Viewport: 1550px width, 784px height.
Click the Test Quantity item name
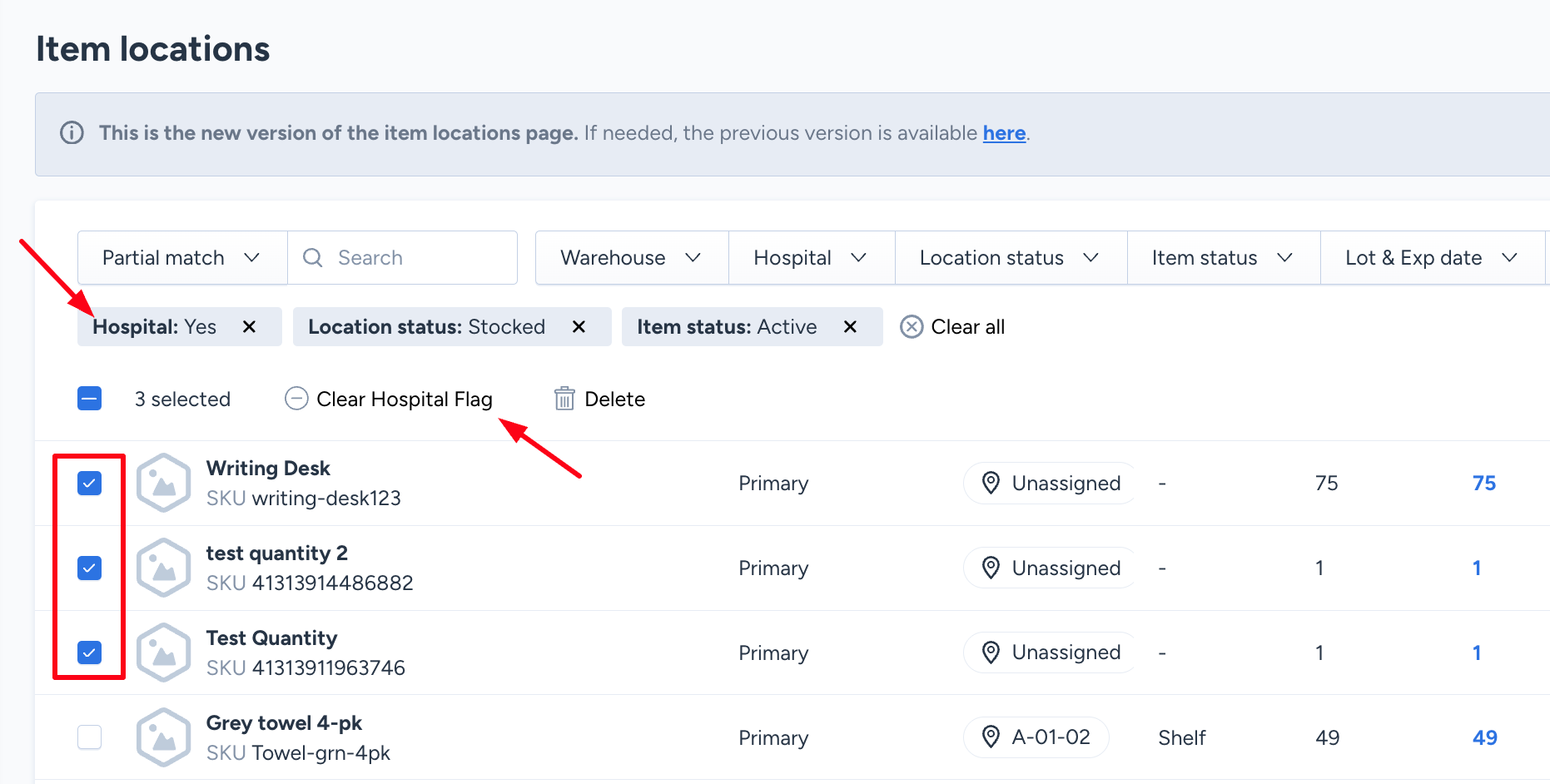pos(272,638)
